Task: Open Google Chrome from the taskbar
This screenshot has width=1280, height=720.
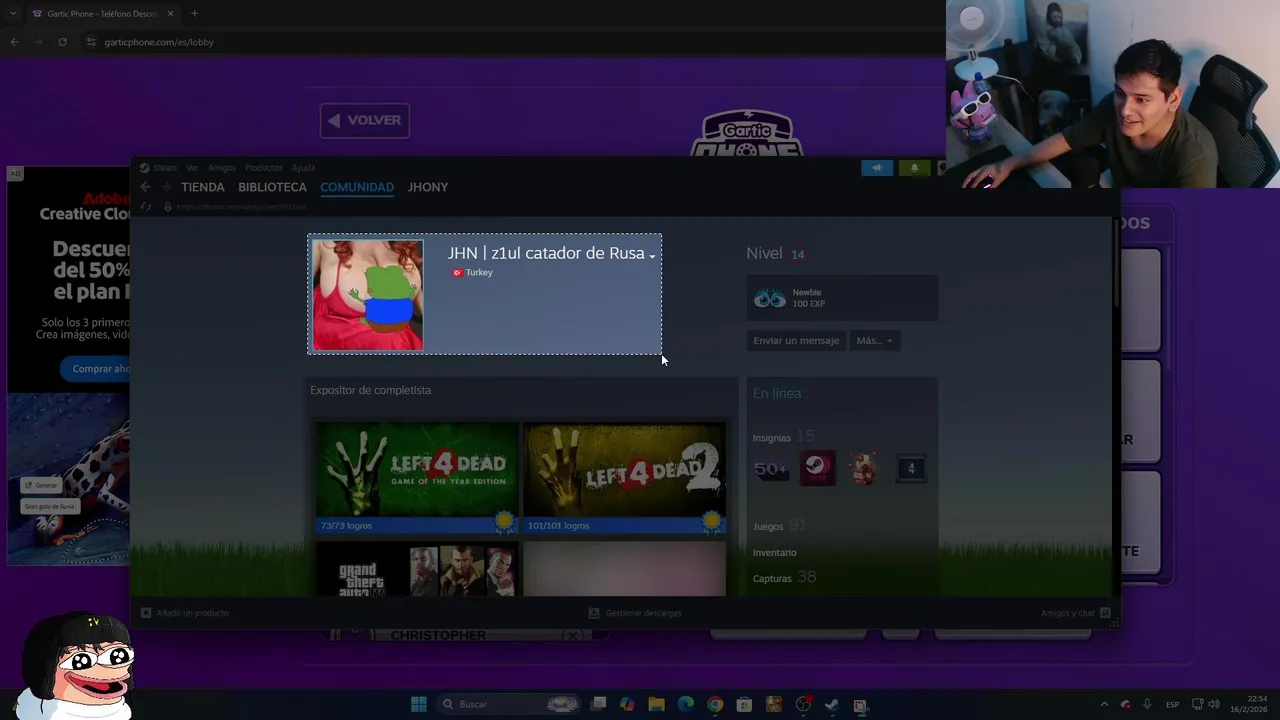Action: click(715, 705)
